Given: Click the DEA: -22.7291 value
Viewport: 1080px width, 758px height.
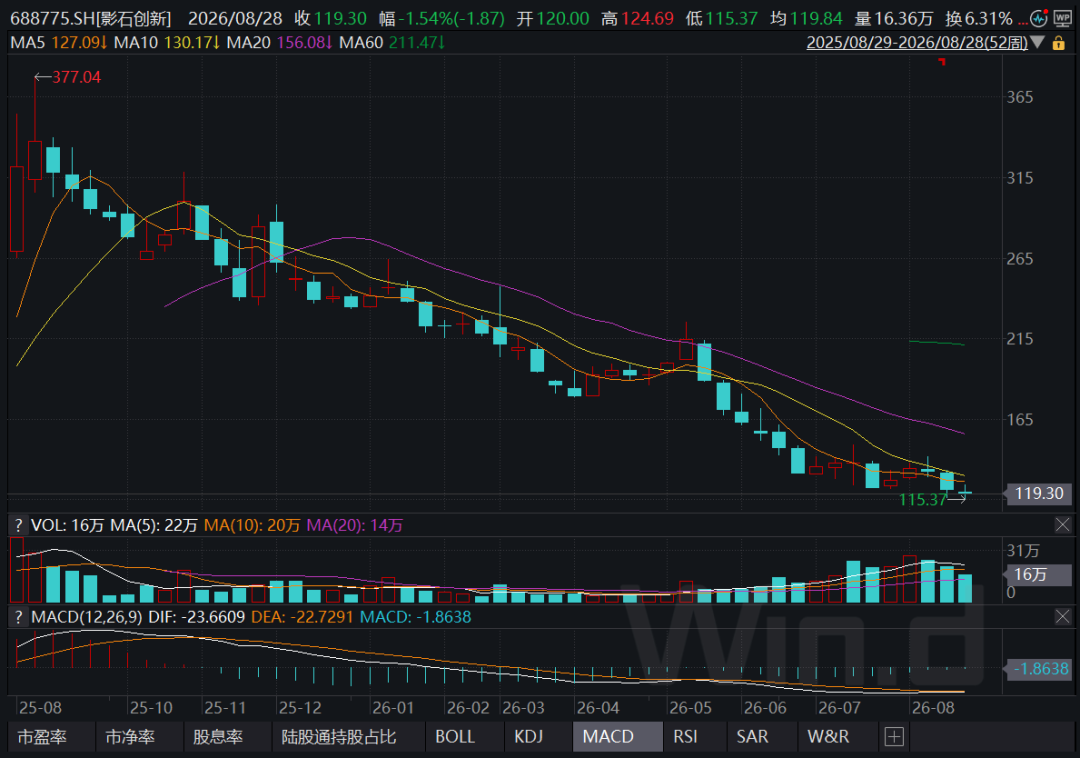Looking at the screenshot, I should [x=302, y=617].
